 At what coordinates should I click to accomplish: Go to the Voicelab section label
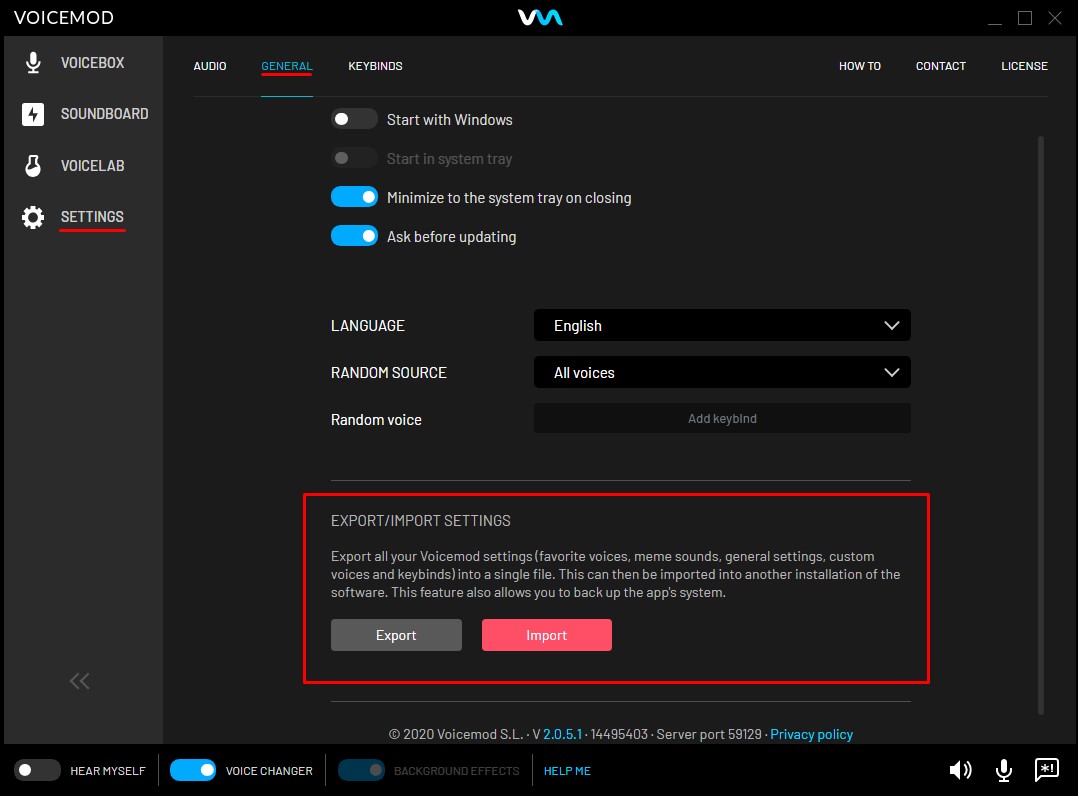tap(92, 166)
